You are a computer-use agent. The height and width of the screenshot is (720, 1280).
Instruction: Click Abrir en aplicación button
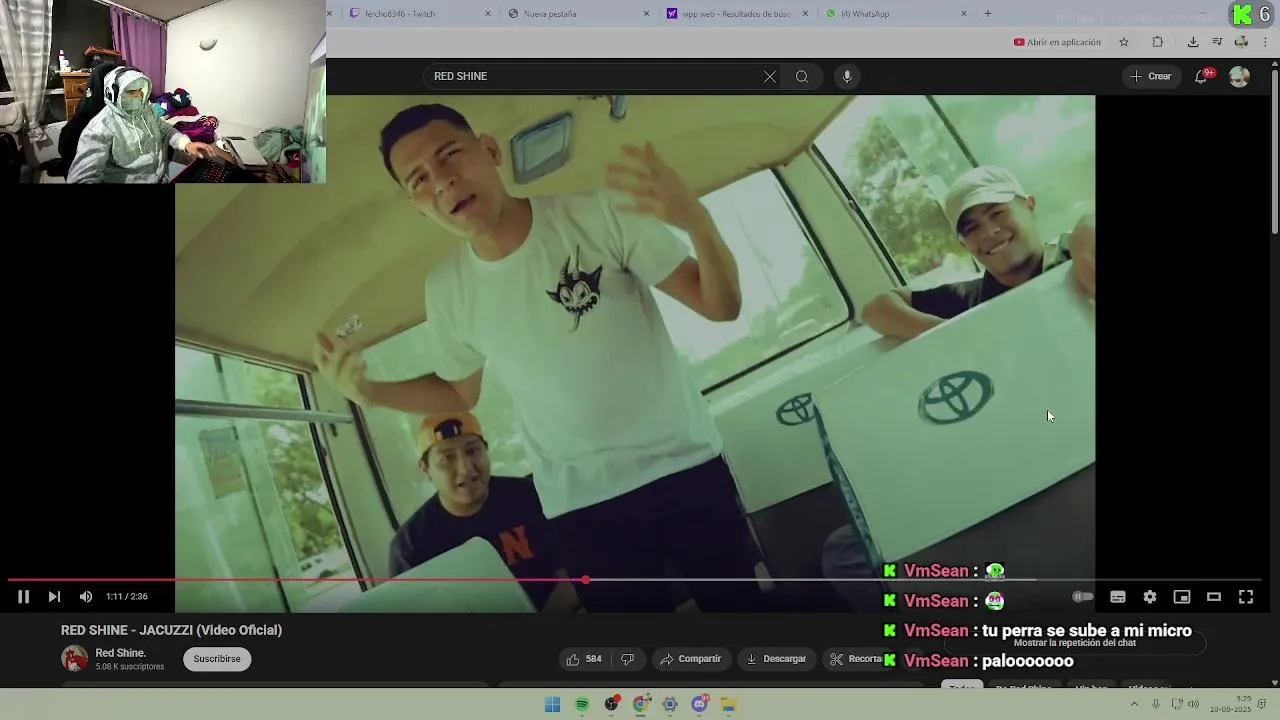point(1057,42)
